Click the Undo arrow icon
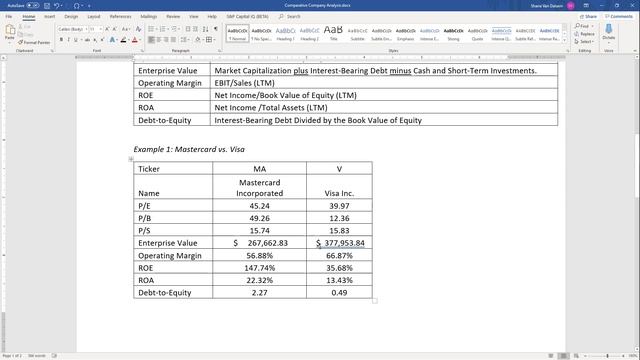This screenshot has width=640, height=360. 57,6
